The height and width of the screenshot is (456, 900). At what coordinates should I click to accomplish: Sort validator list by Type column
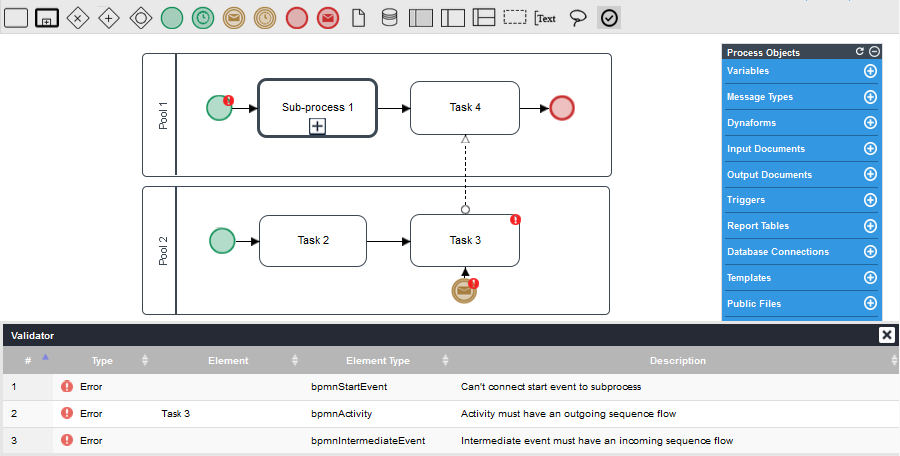click(x=103, y=360)
